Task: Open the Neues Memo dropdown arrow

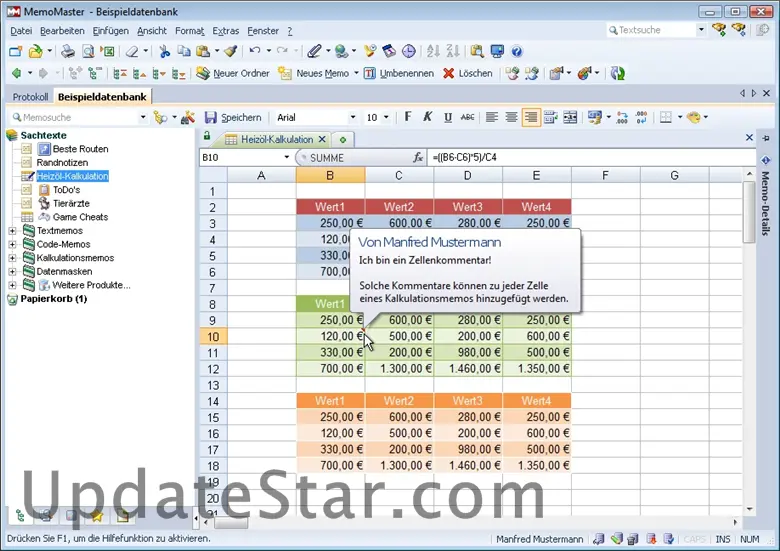Action: pos(356,74)
